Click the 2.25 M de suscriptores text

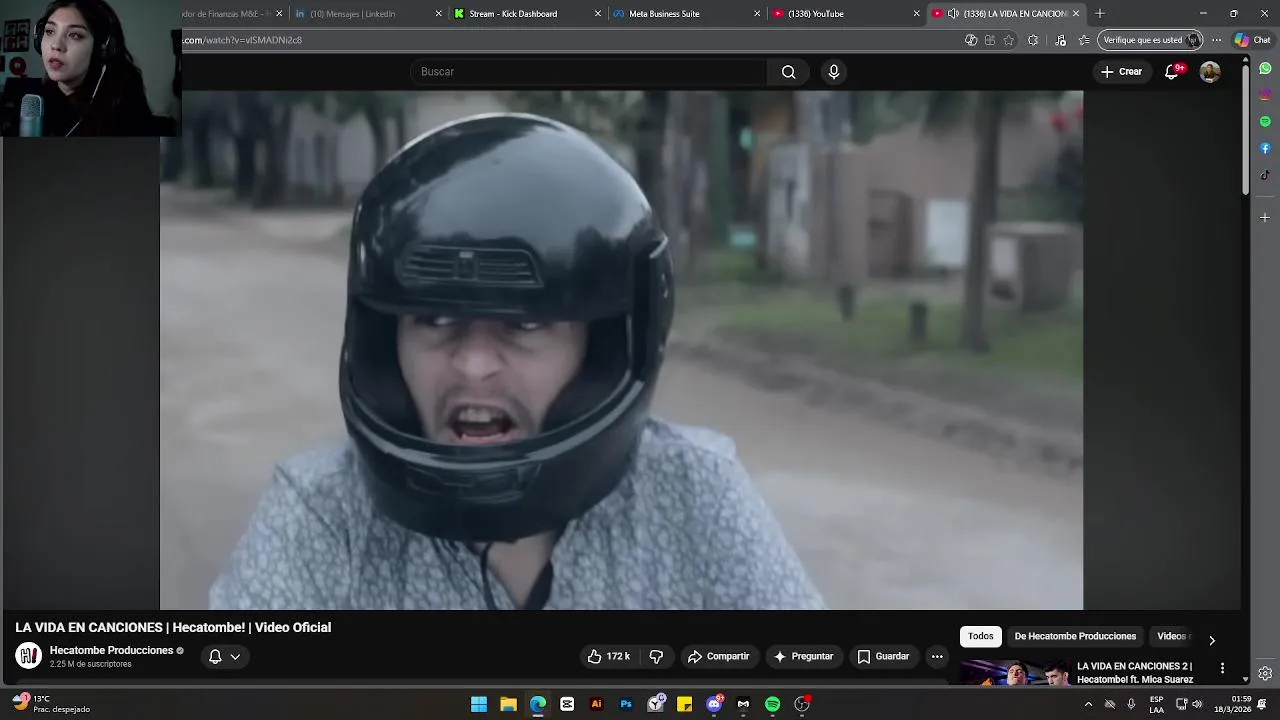91,664
